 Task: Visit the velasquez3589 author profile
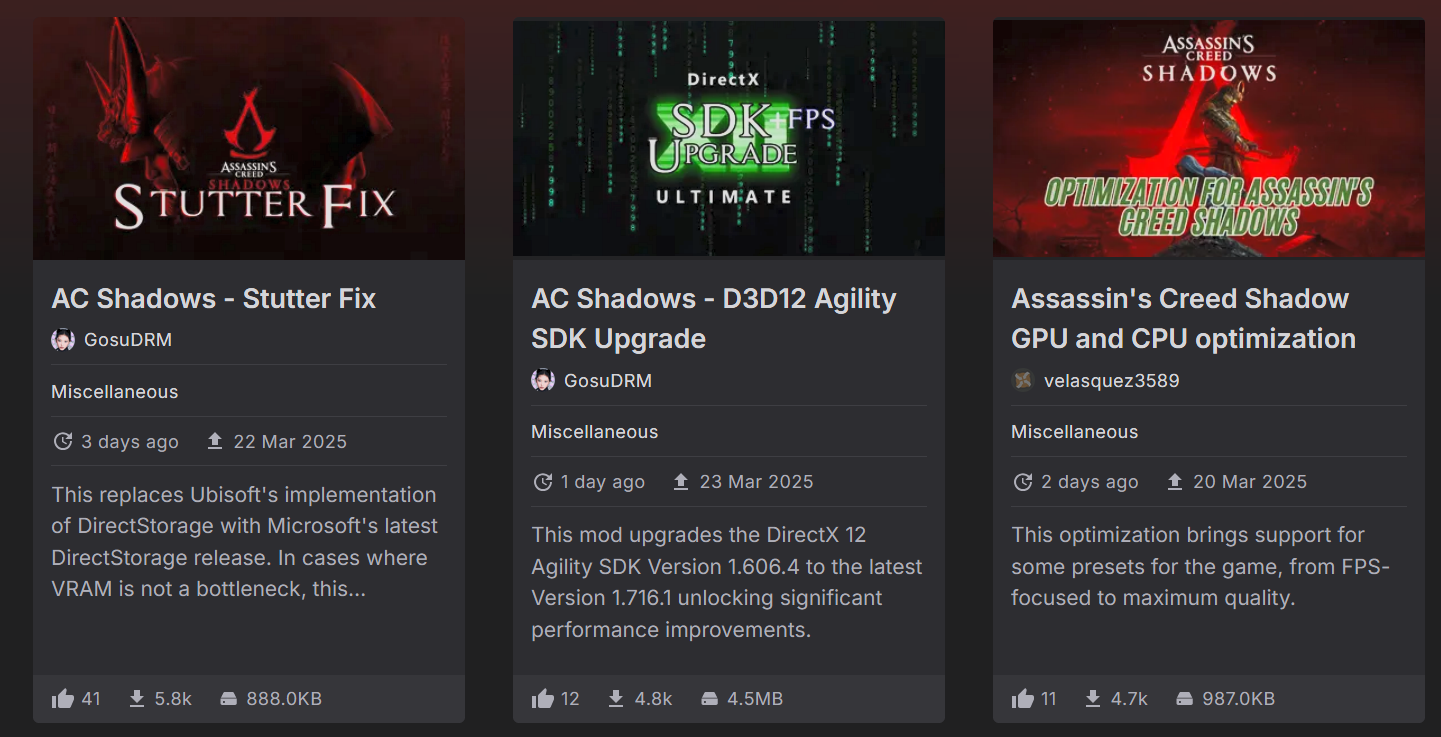coord(1111,380)
